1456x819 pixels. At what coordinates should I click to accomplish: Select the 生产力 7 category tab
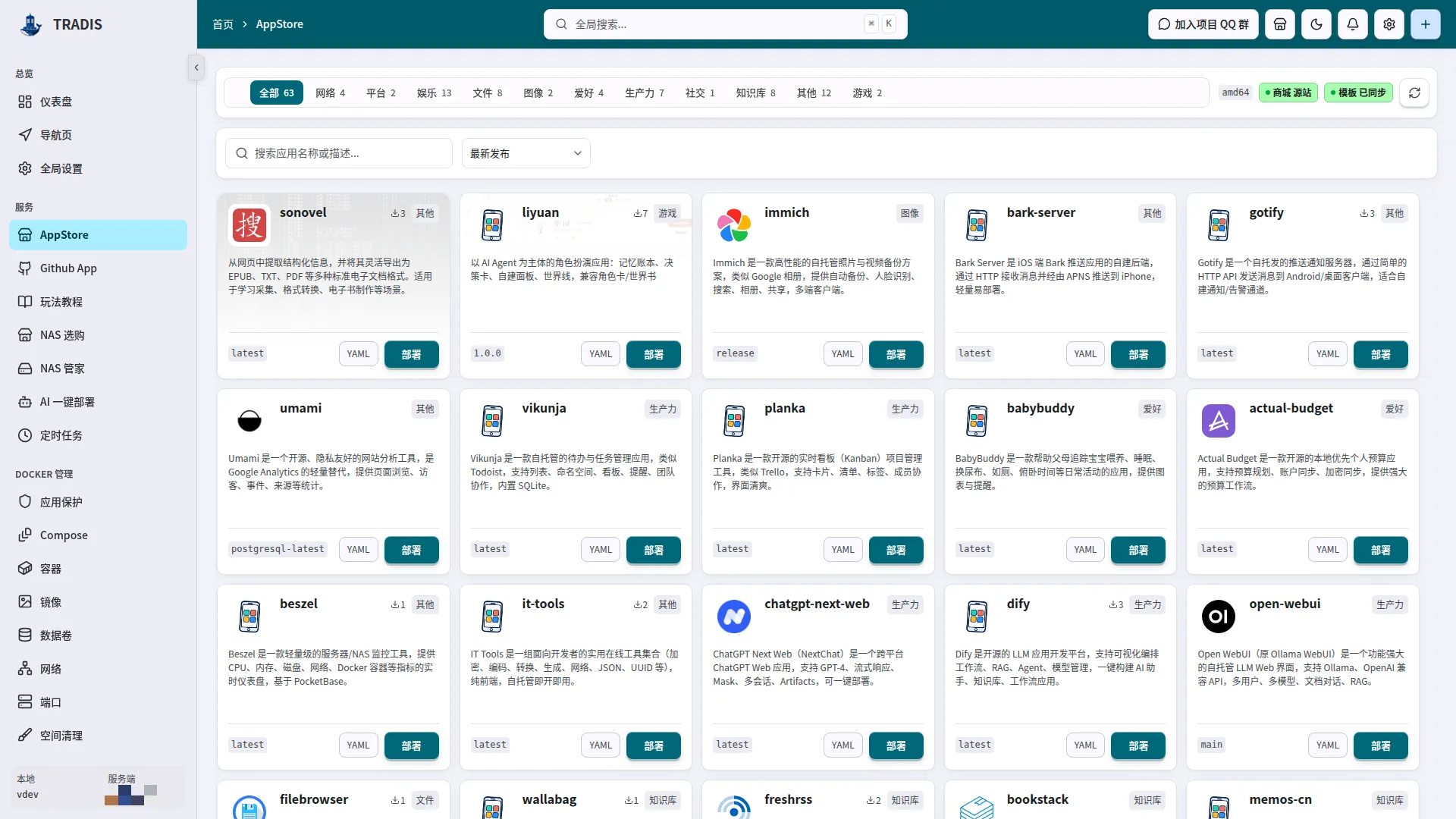[x=644, y=93]
